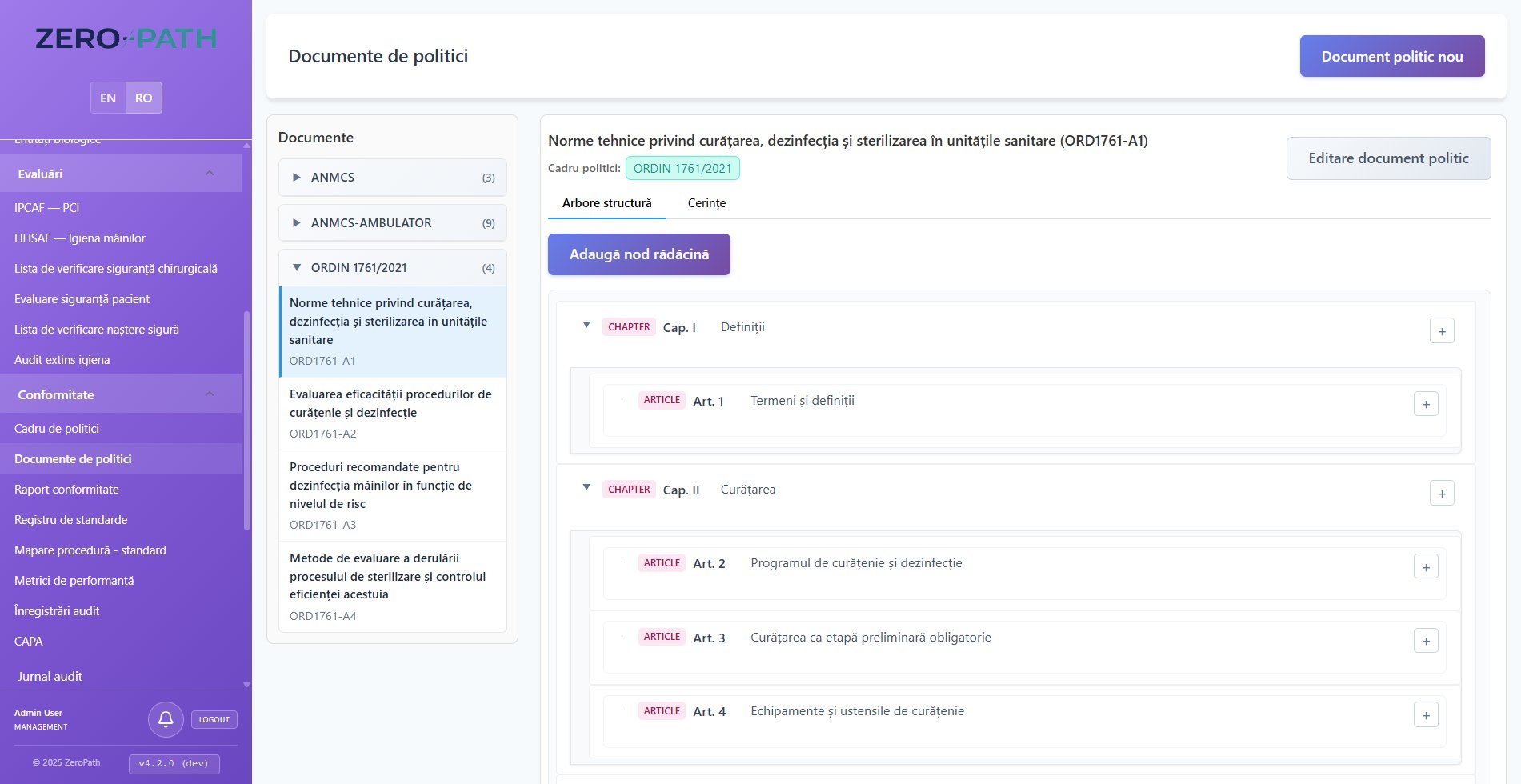Collapse the Cap. II chapter node
1521x784 pixels.
tap(586, 487)
